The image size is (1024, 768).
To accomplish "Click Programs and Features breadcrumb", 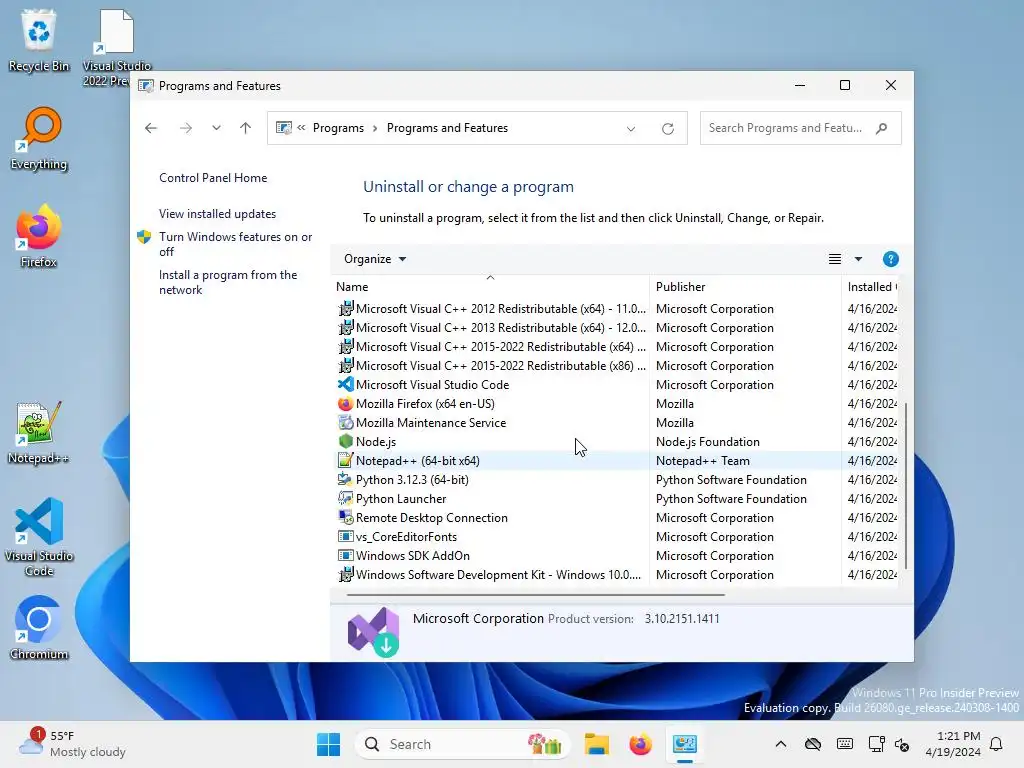I will coord(447,128).
